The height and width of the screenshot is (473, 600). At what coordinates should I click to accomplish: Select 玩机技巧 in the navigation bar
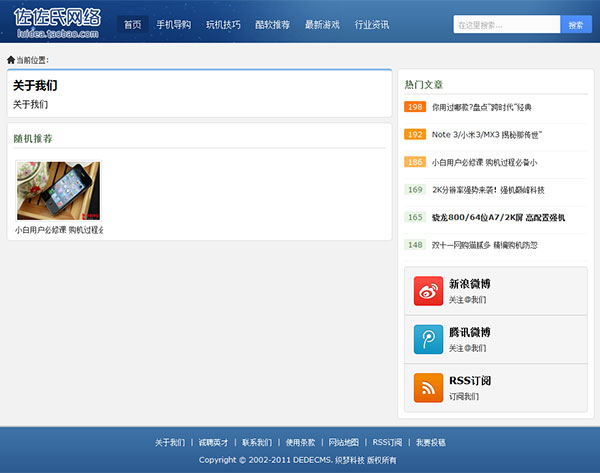[x=223, y=24]
